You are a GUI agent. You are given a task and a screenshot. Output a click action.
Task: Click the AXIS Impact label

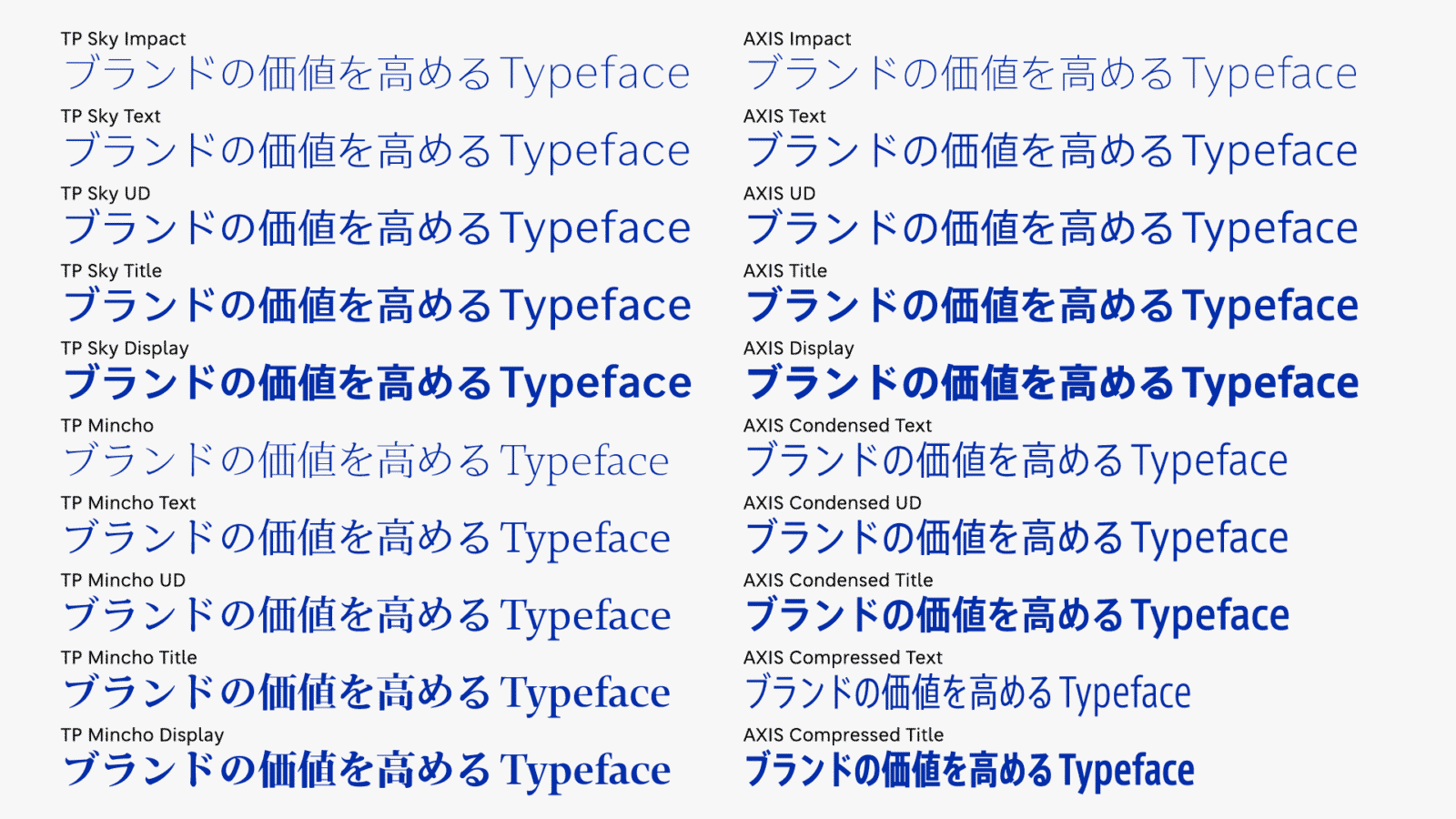click(797, 39)
